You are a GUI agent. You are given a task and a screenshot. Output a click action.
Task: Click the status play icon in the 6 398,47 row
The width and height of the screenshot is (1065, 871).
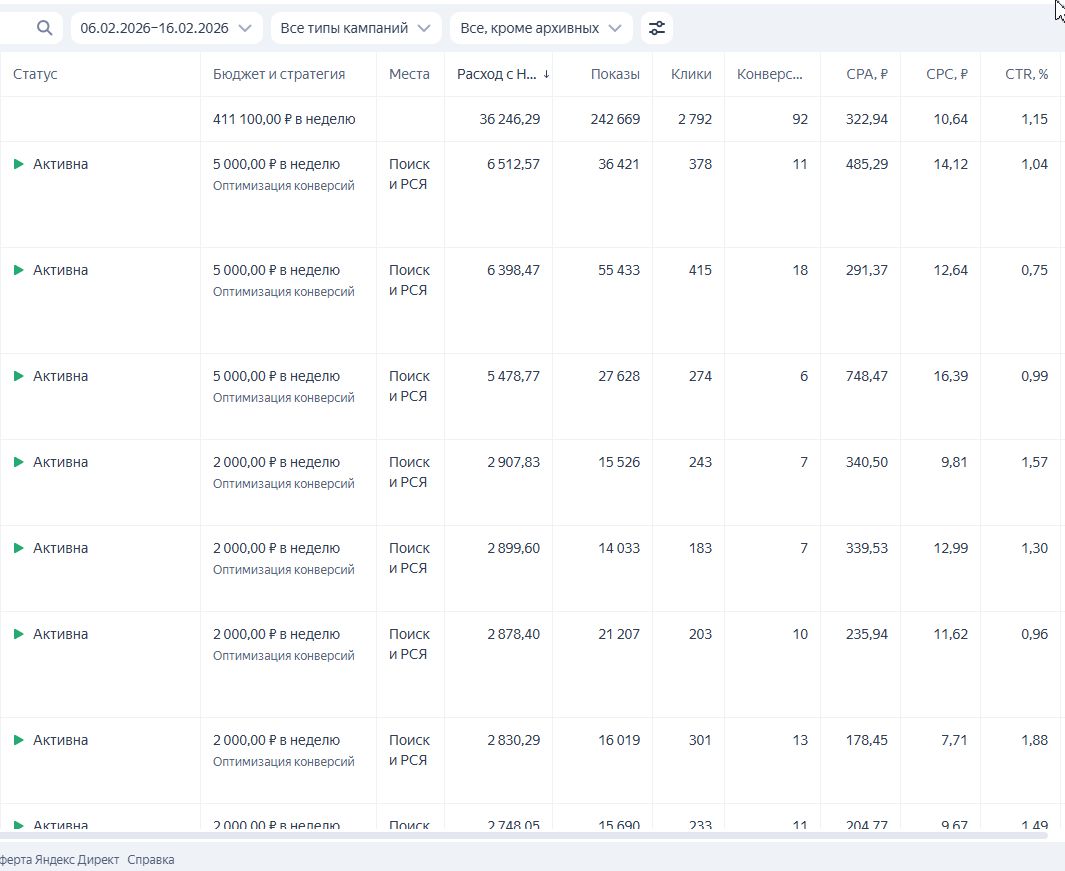pyautogui.click(x=18, y=270)
